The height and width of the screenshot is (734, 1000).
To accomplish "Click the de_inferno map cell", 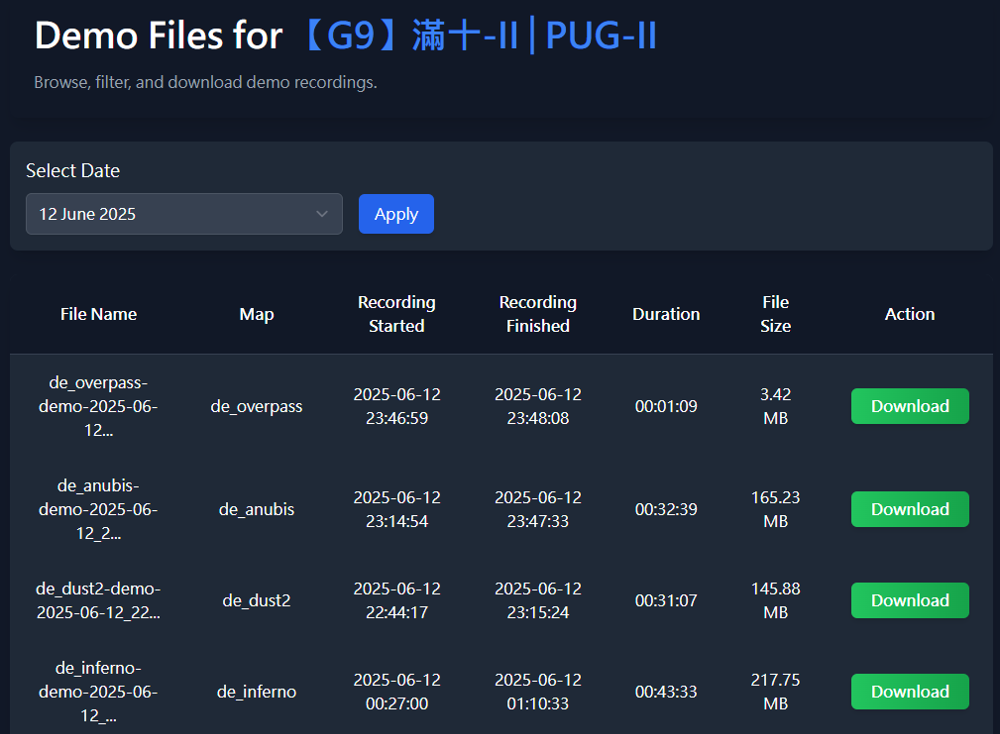I will click(x=256, y=691).
